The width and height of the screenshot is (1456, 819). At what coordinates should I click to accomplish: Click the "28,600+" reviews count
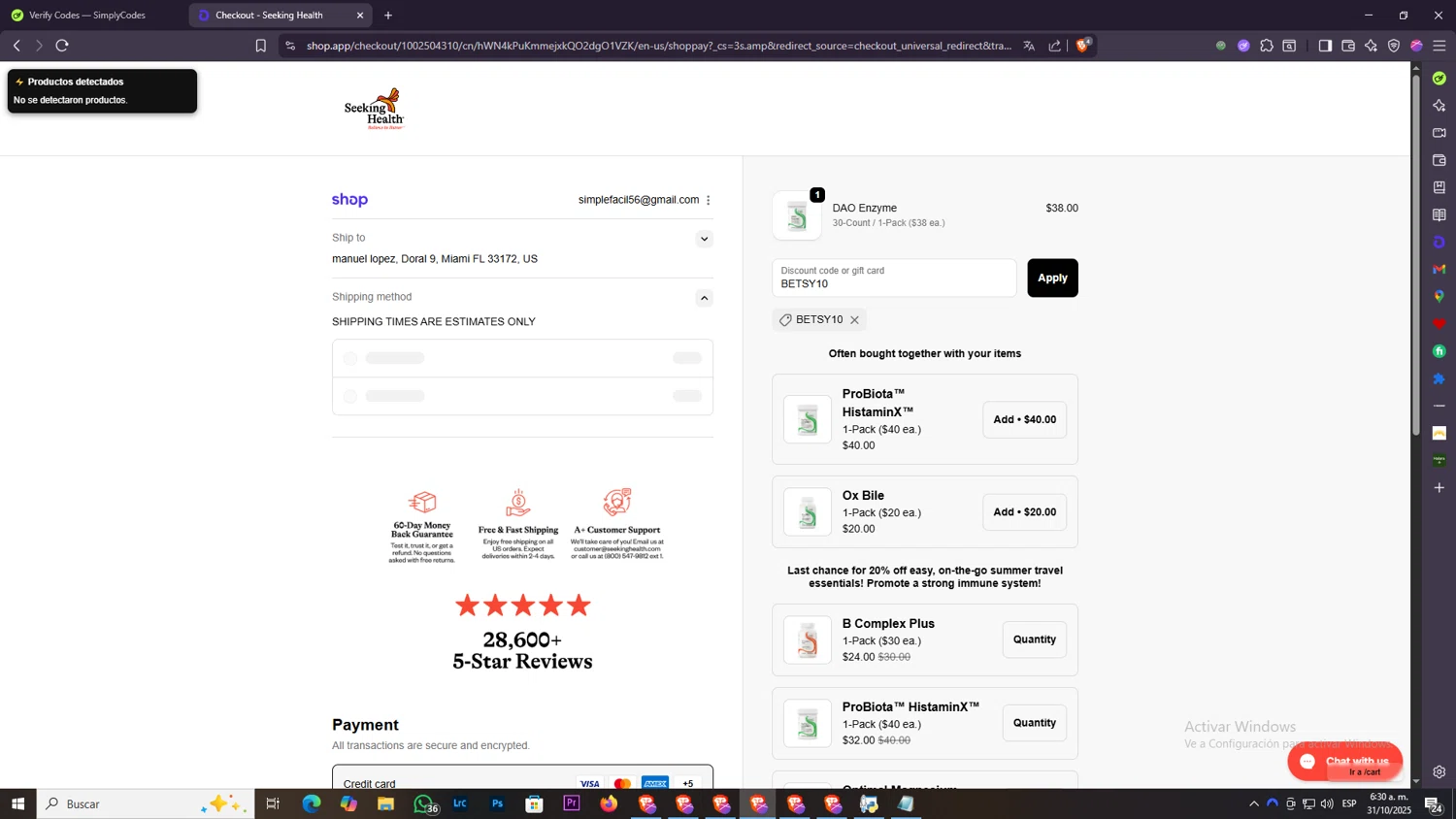point(522,639)
